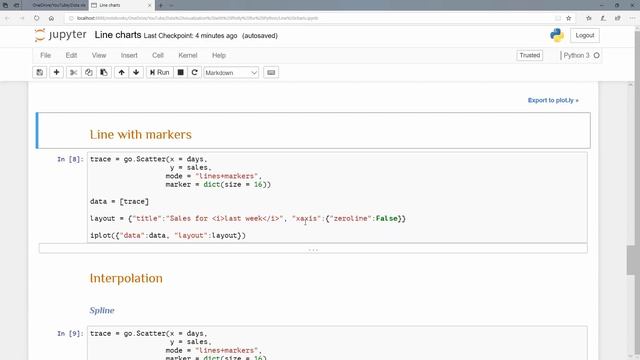The width and height of the screenshot is (640, 360).
Task: Go to browser home page icon
Action: 51,18
